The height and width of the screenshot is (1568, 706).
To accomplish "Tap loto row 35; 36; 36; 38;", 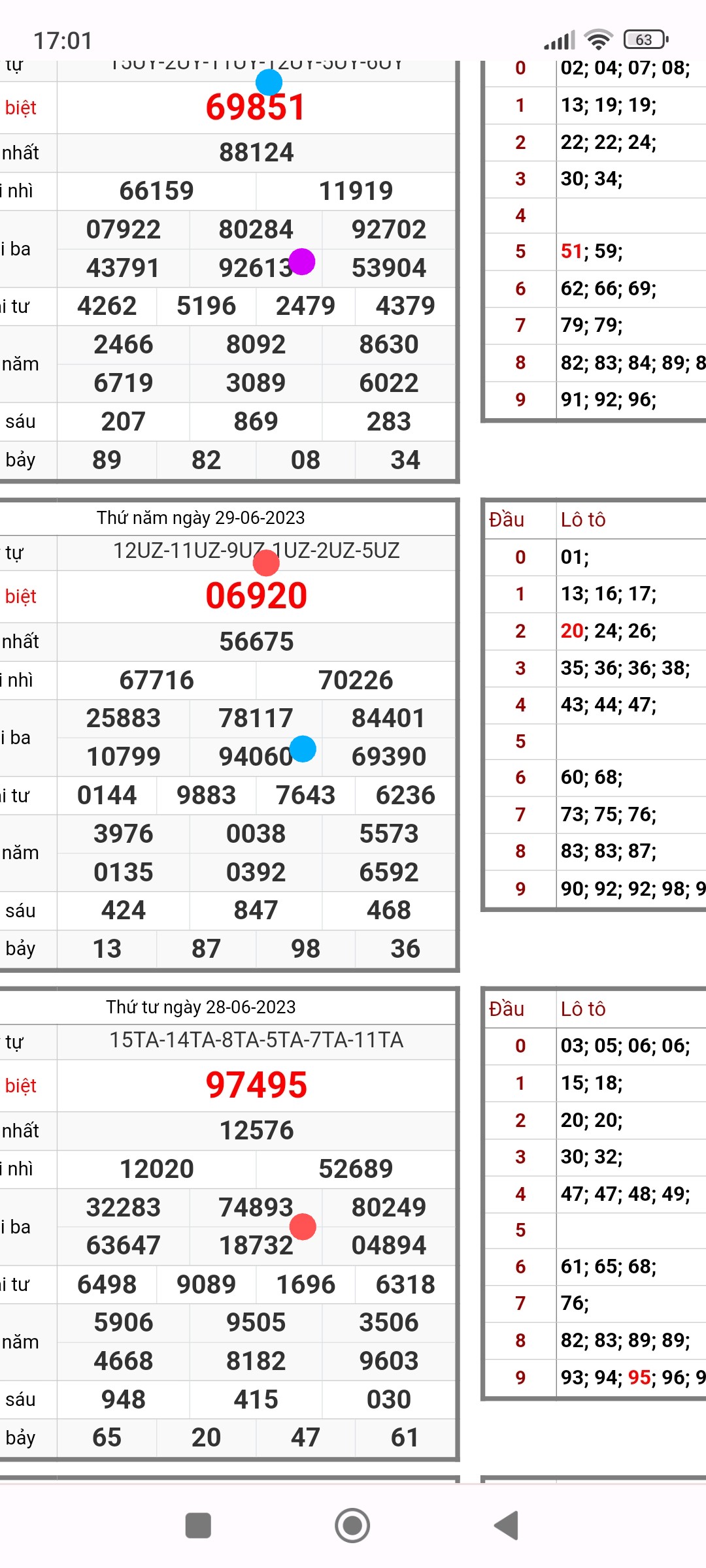I will click(x=626, y=668).
